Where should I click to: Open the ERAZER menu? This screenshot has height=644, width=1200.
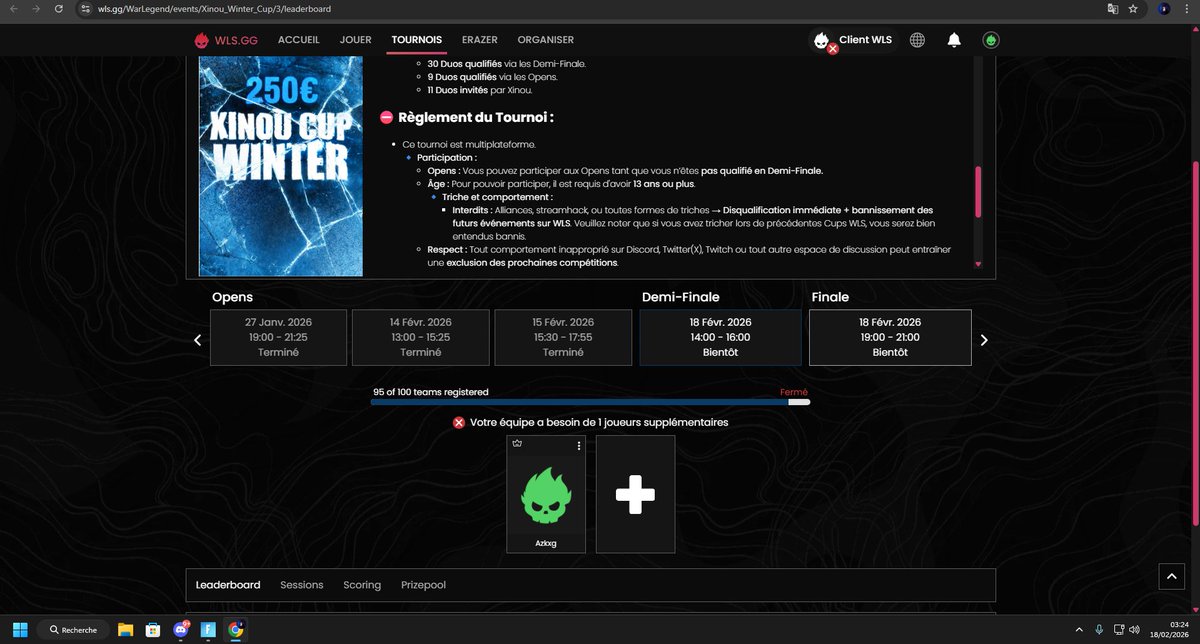(480, 40)
